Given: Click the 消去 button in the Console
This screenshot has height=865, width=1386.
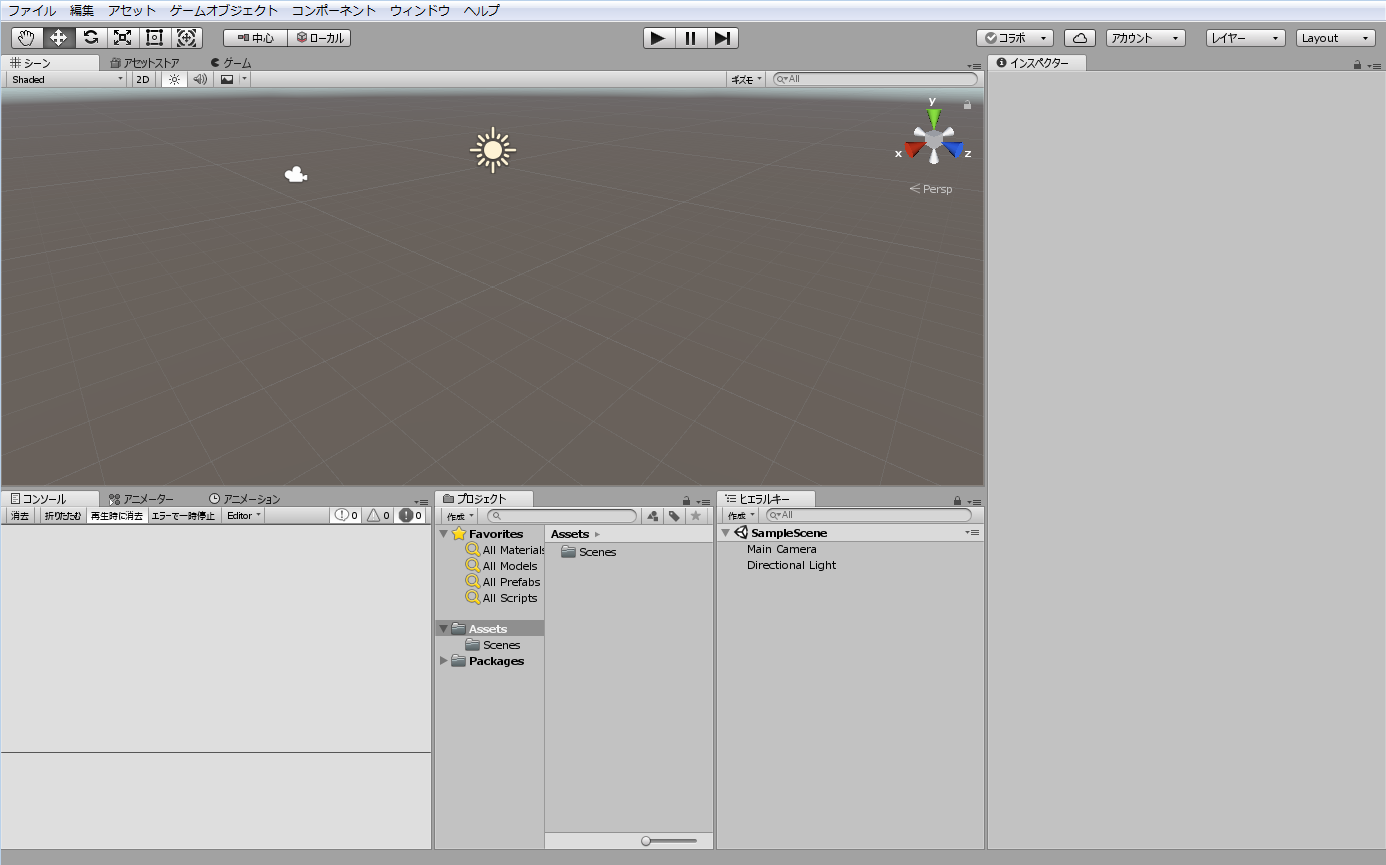Looking at the screenshot, I should point(20,516).
